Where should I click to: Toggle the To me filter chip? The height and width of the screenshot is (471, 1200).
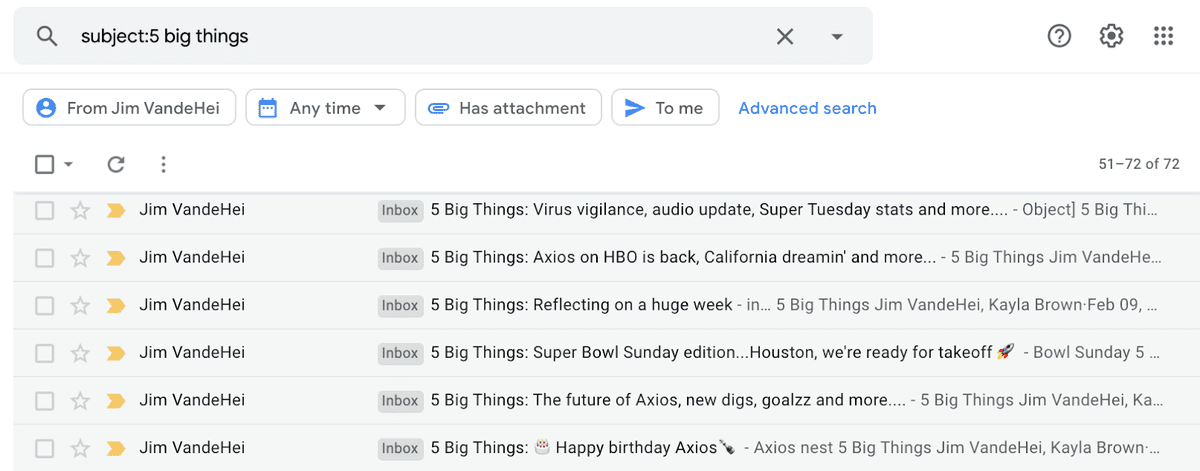click(x=665, y=108)
